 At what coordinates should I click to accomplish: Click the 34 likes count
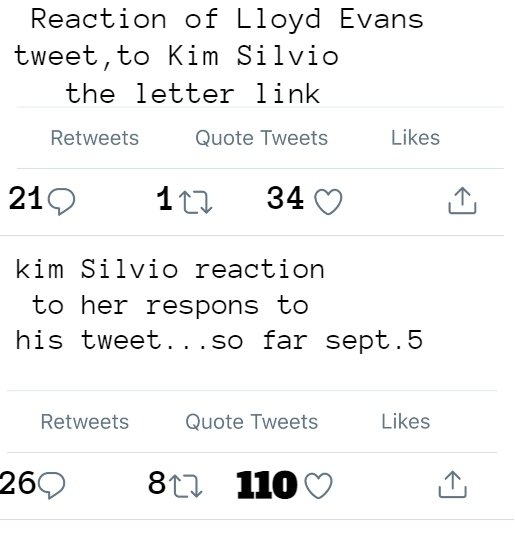(285, 198)
